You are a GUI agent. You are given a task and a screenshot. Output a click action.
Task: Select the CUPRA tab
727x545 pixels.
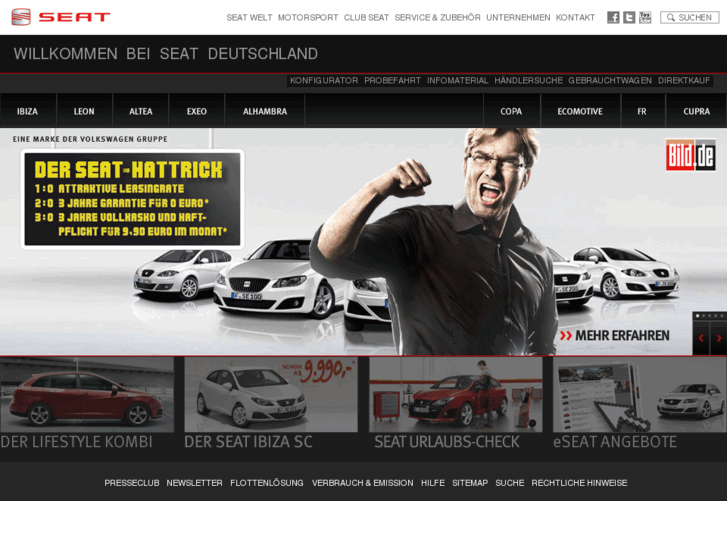696,111
